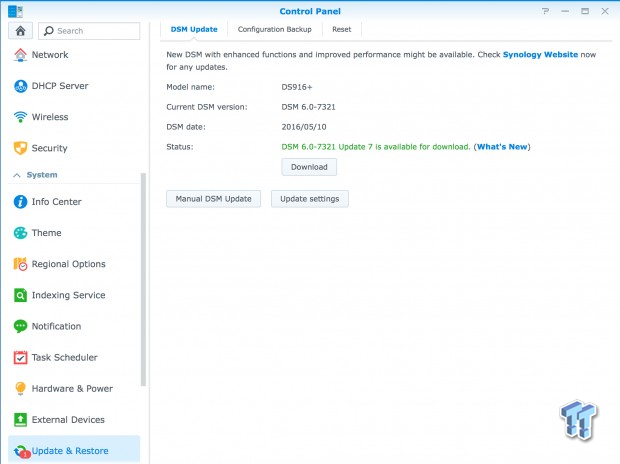Screen dimensions: 620x464
Task: Select the Regional Options label
Action: [69, 264]
